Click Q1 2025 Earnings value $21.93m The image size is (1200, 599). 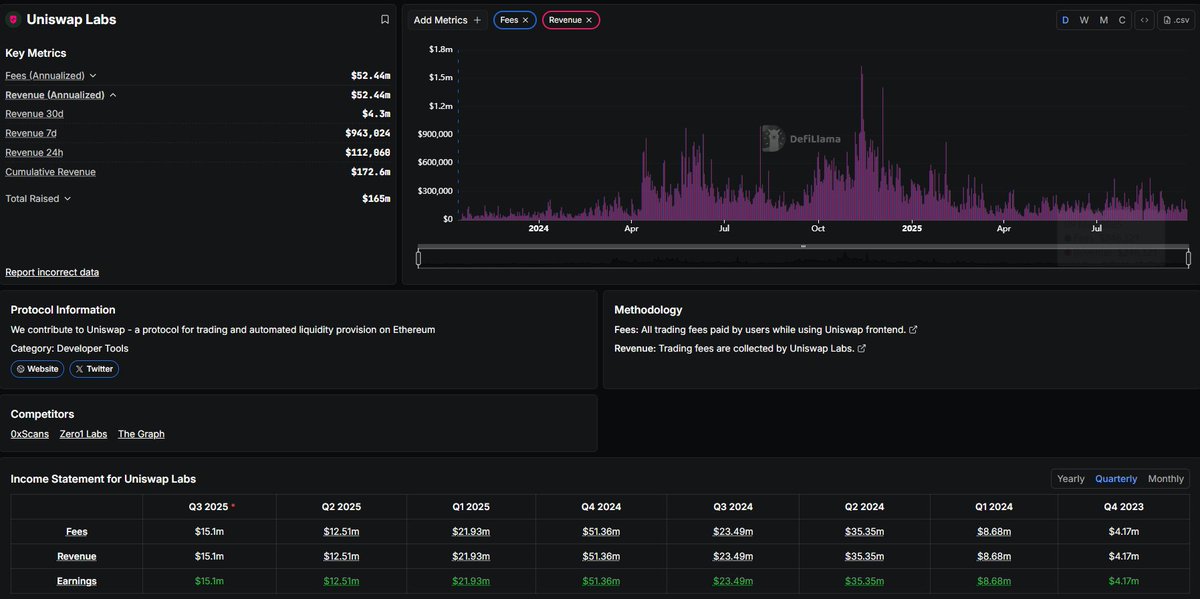(x=471, y=581)
